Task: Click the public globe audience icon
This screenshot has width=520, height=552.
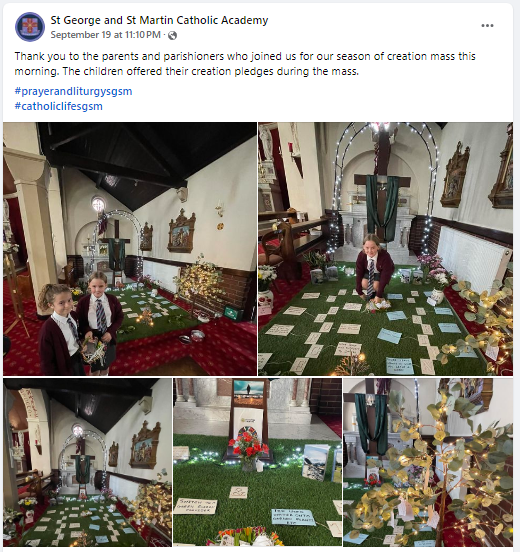Action: (172, 35)
